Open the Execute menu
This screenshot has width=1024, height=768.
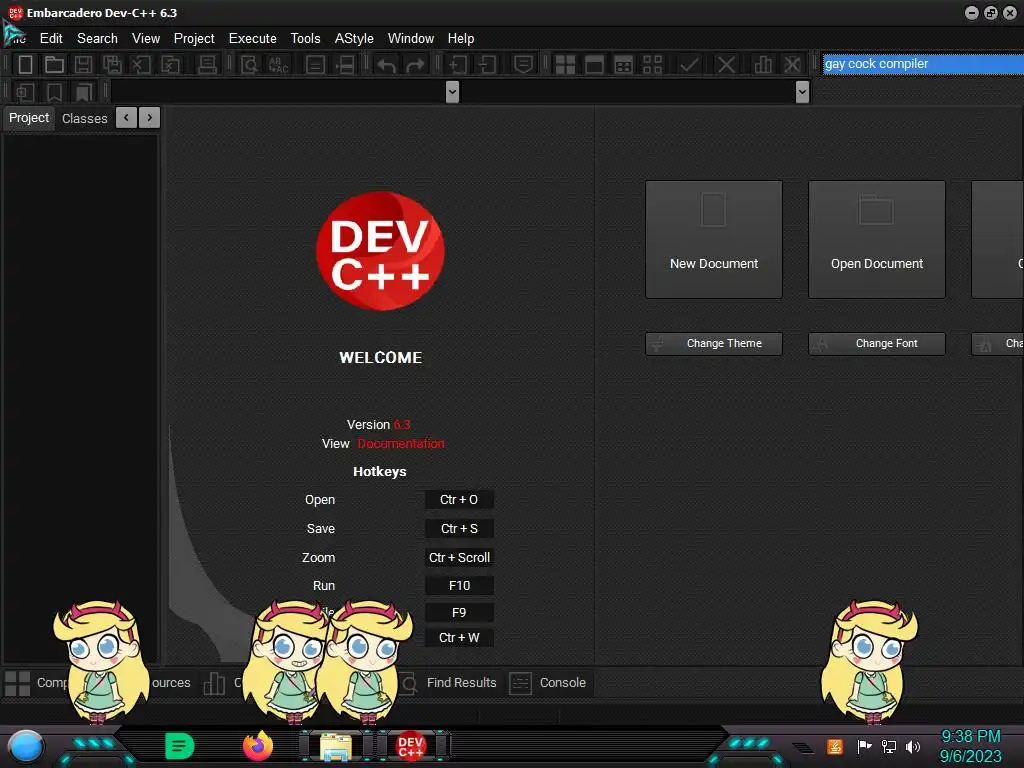click(253, 39)
